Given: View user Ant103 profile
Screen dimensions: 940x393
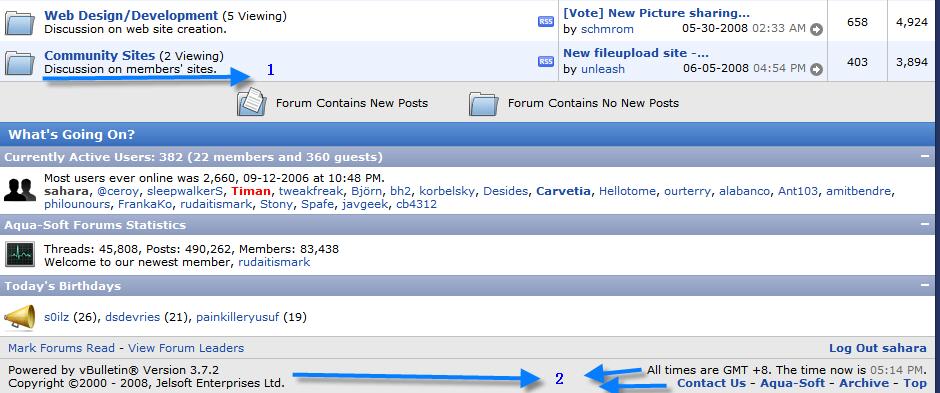Looking at the screenshot, I should pos(798,191).
